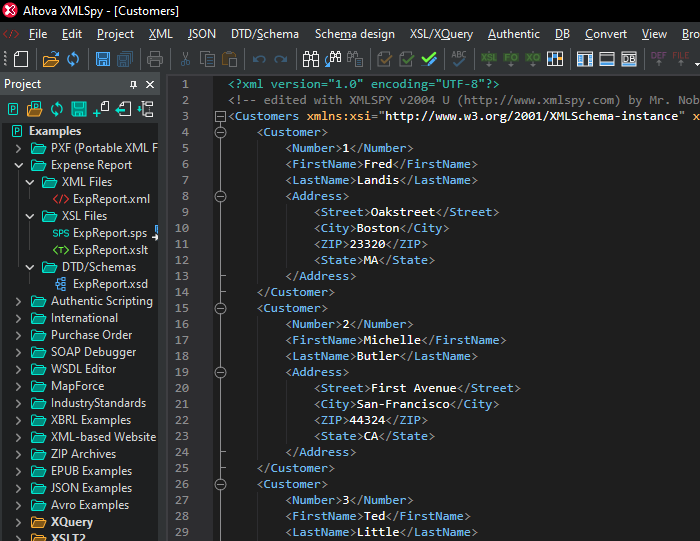Select ExpReport.xml in the project tree

pos(111,199)
